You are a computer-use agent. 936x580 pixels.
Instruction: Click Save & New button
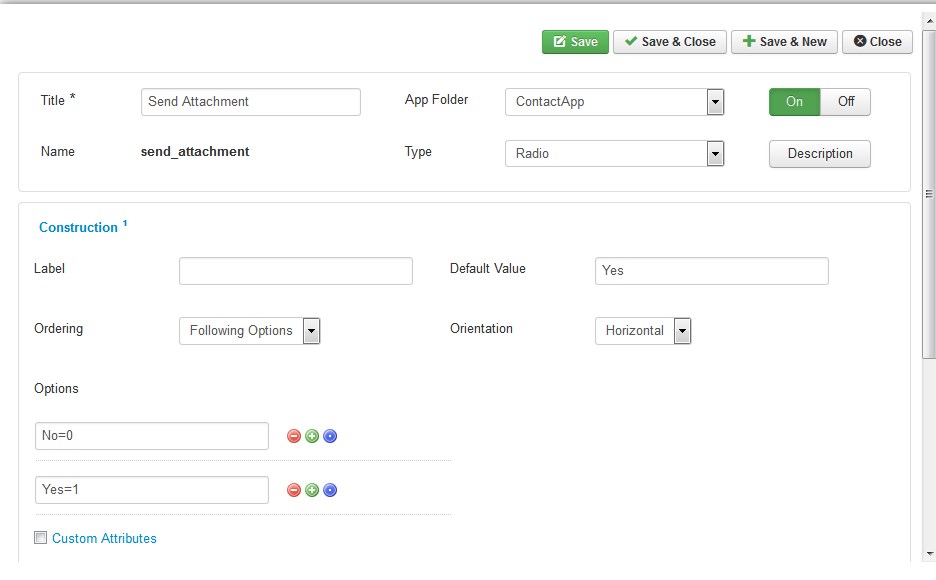coord(784,42)
